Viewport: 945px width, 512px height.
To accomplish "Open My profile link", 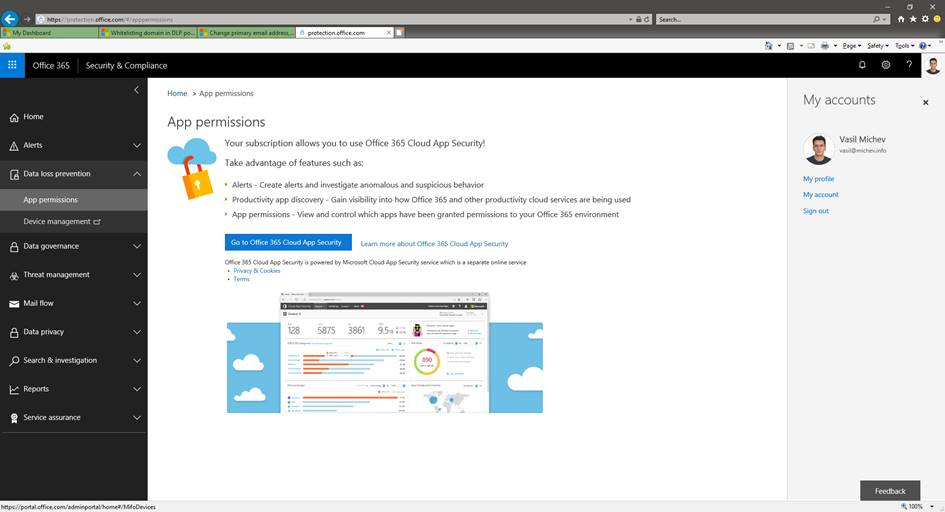I will click(x=818, y=179).
